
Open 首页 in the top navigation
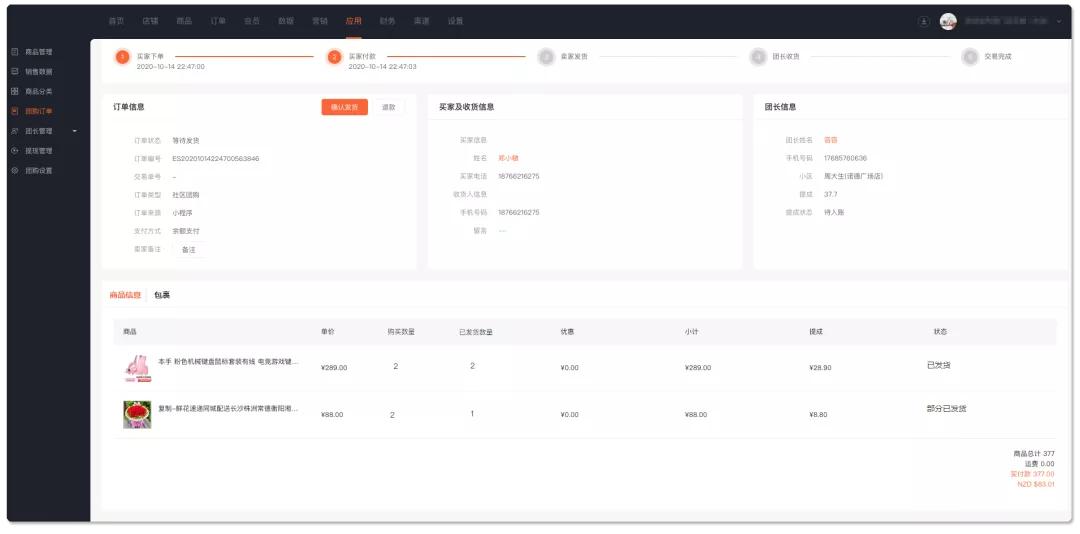(116, 21)
